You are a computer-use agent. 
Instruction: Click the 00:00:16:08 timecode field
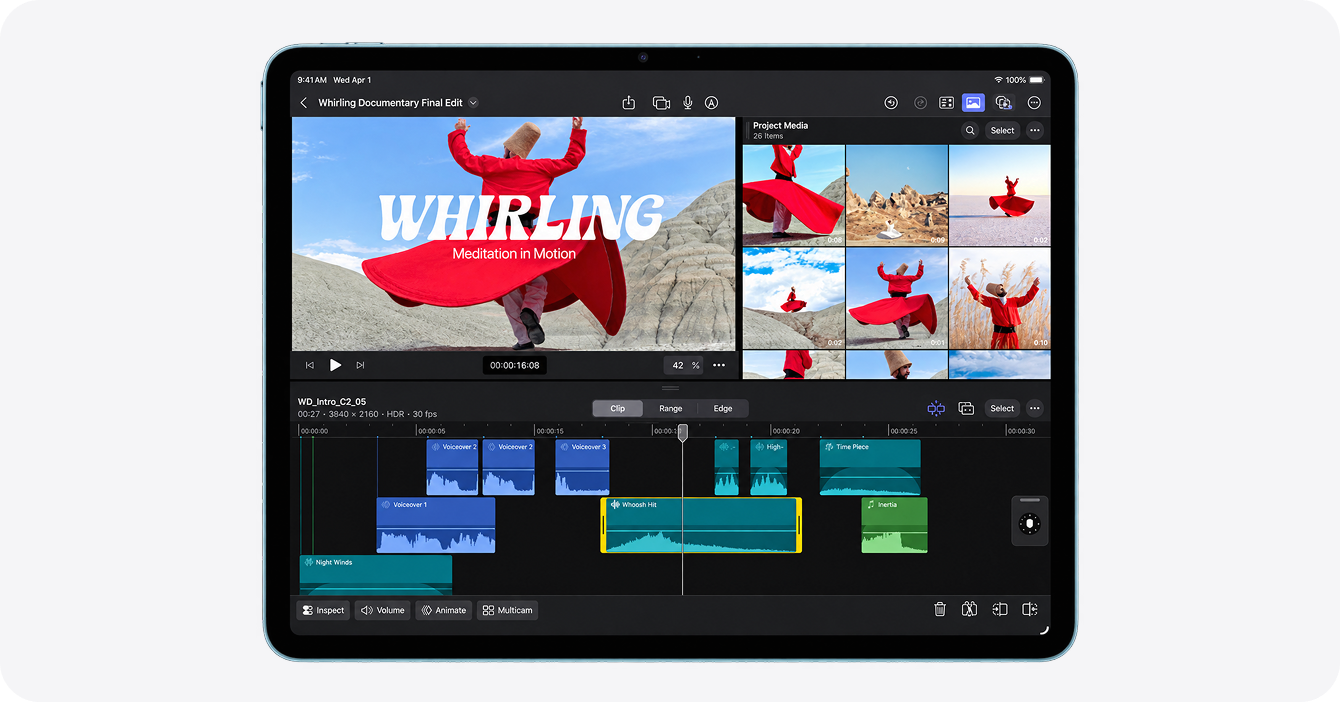[x=515, y=365]
